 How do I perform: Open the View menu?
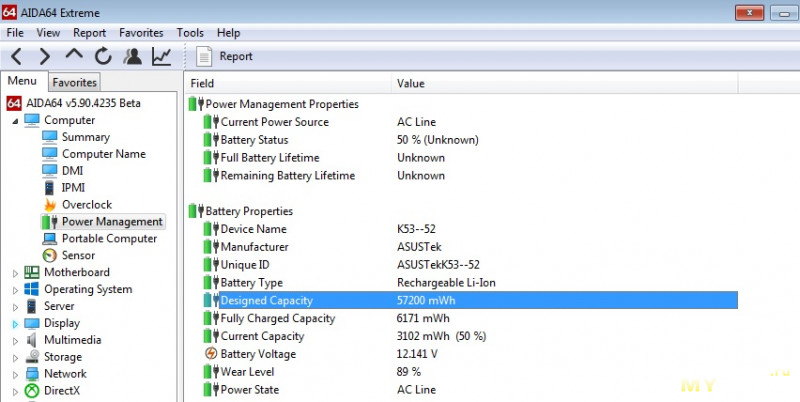[48, 33]
